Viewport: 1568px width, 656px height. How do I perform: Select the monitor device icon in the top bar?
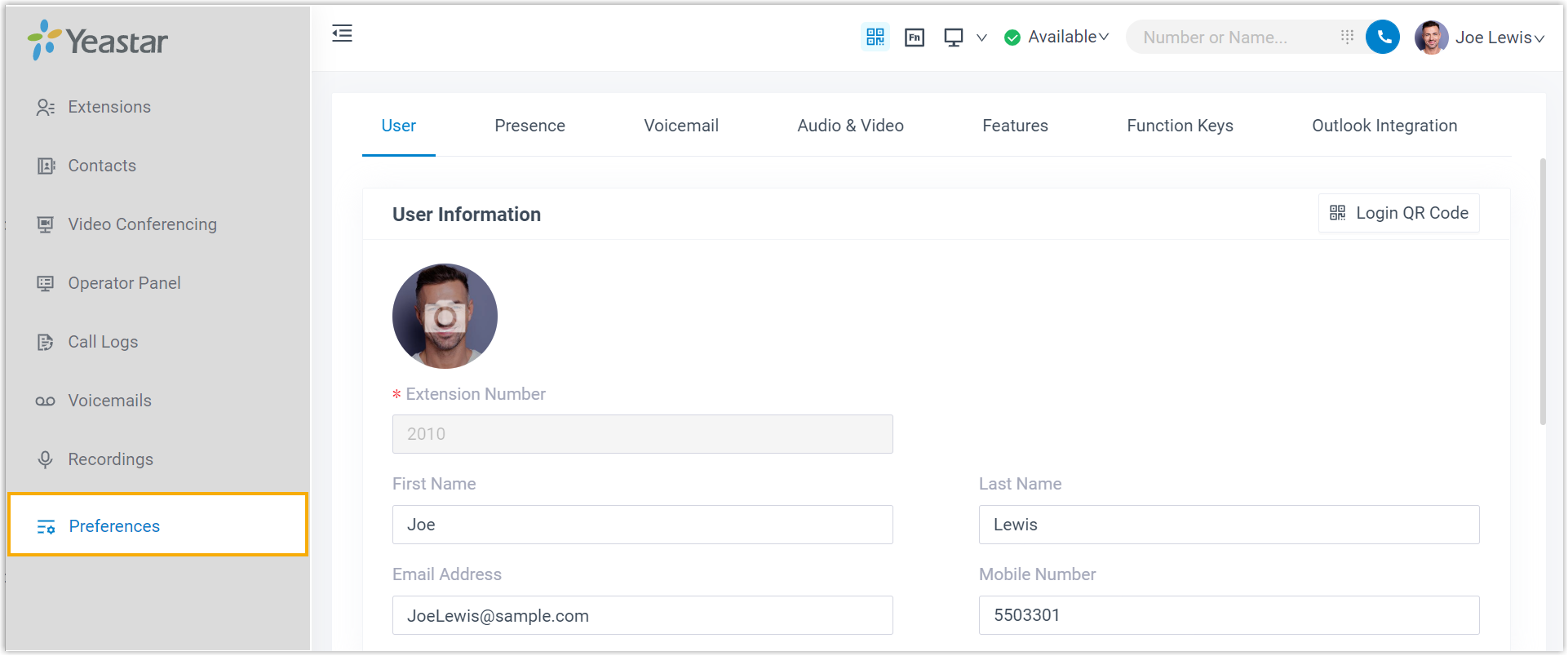pyautogui.click(x=953, y=38)
